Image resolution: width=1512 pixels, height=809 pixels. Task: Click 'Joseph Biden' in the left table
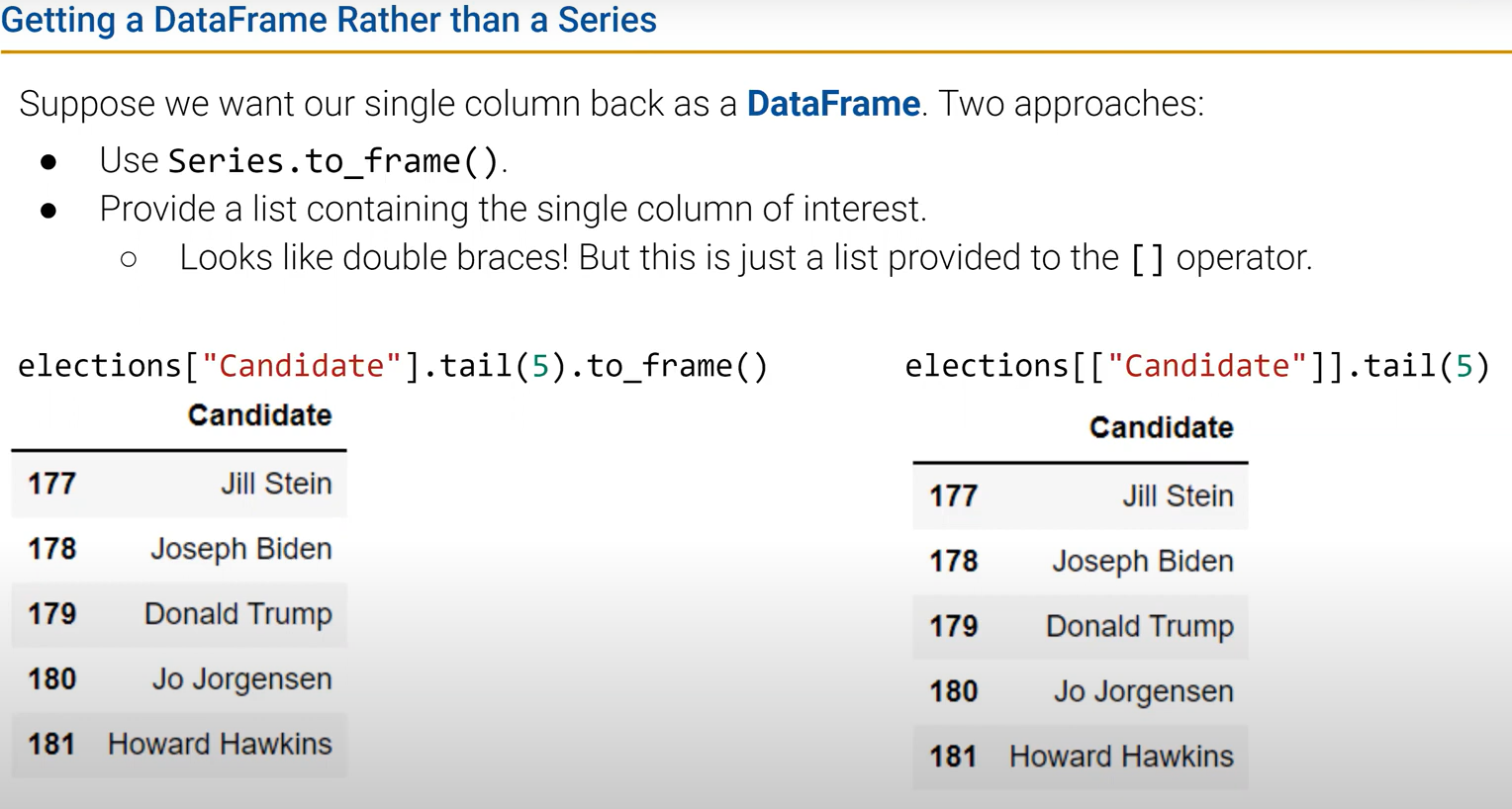point(241,549)
